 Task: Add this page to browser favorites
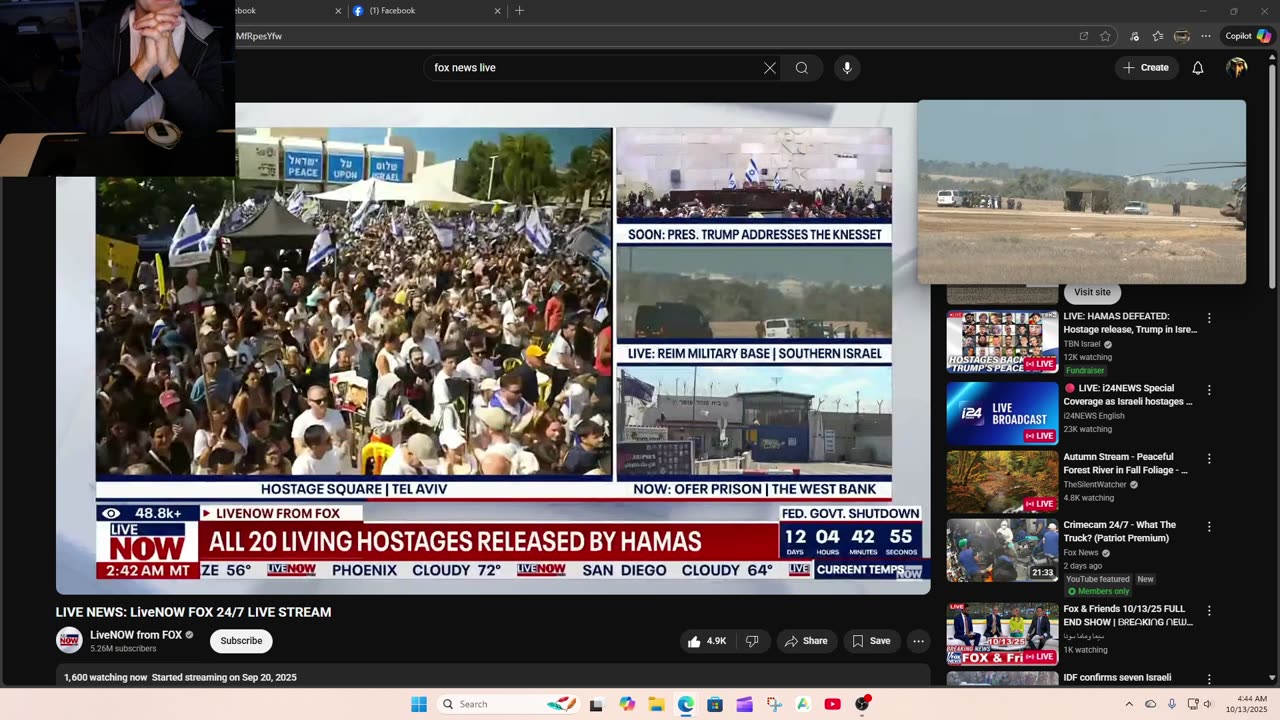click(1105, 36)
